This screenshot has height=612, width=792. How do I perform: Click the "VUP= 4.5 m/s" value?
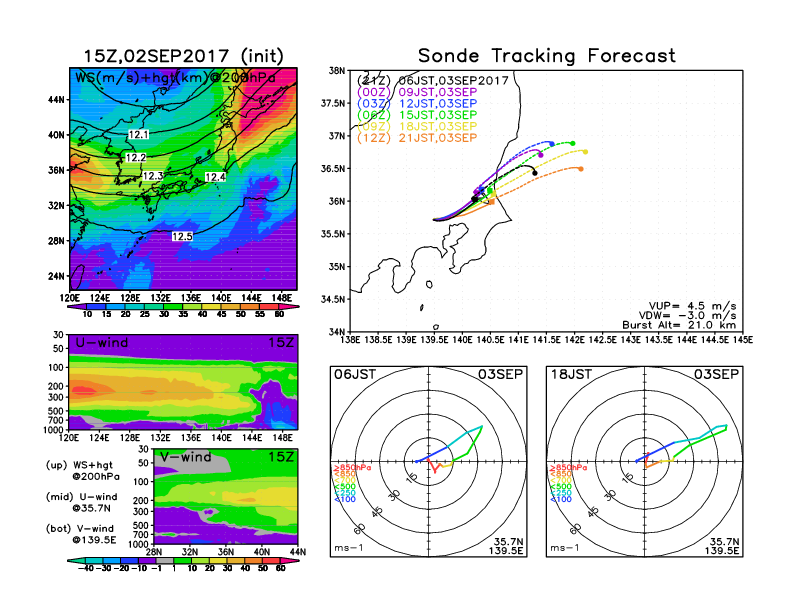click(x=692, y=306)
